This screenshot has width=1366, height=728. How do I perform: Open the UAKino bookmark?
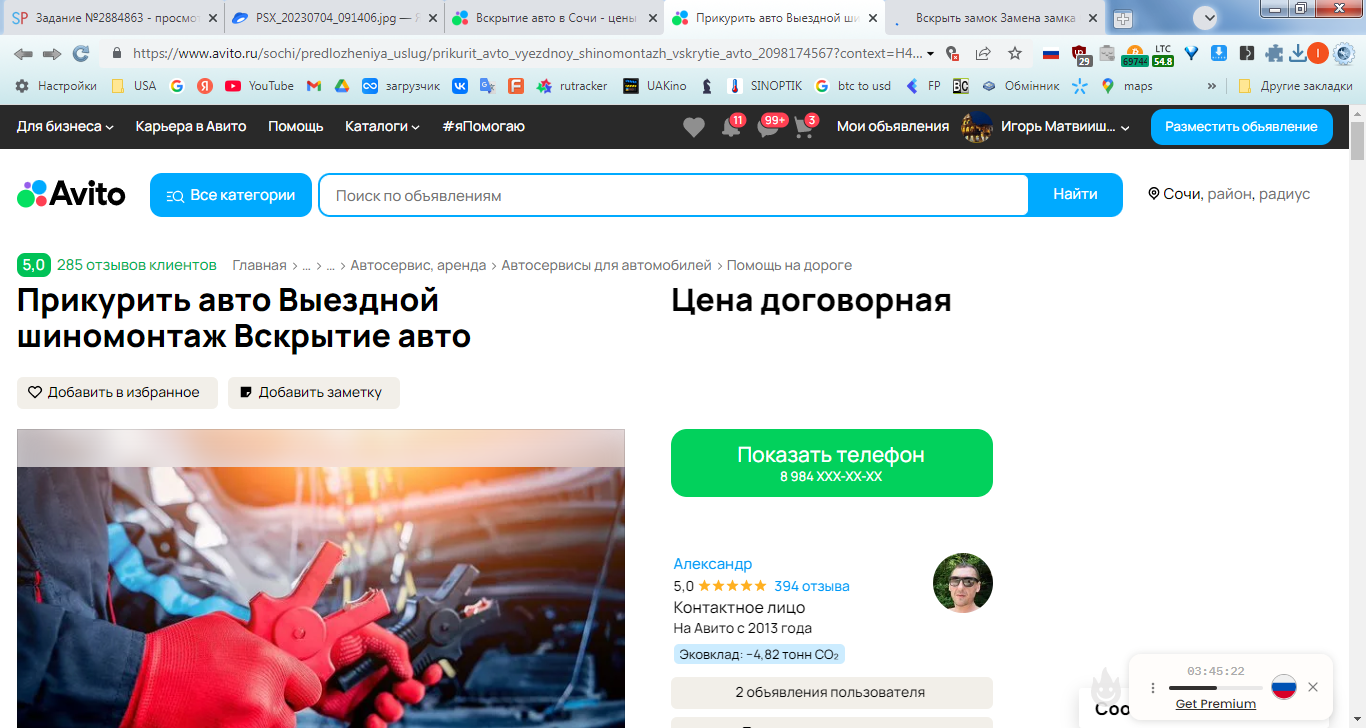point(655,86)
